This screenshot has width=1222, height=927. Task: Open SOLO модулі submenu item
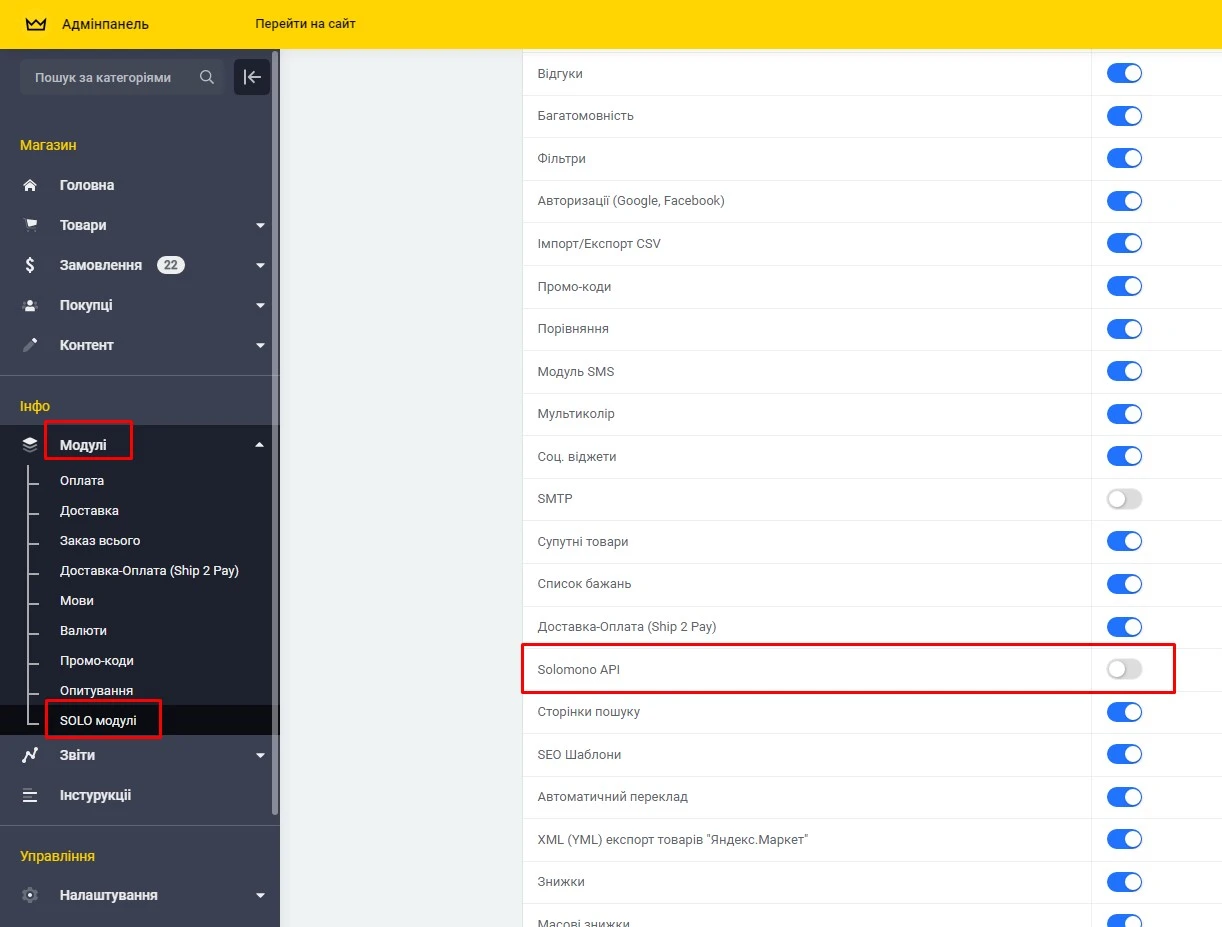(98, 720)
